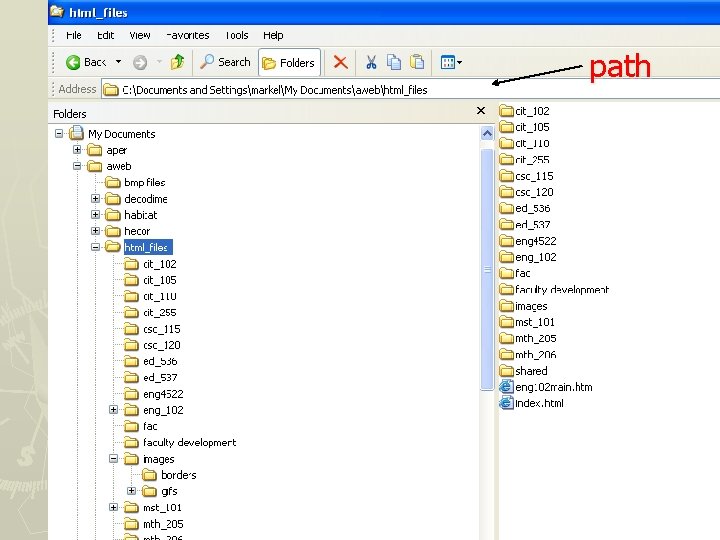Click cit_102 folder icon in file list
This screenshot has width=720, height=540.
(506, 111)
